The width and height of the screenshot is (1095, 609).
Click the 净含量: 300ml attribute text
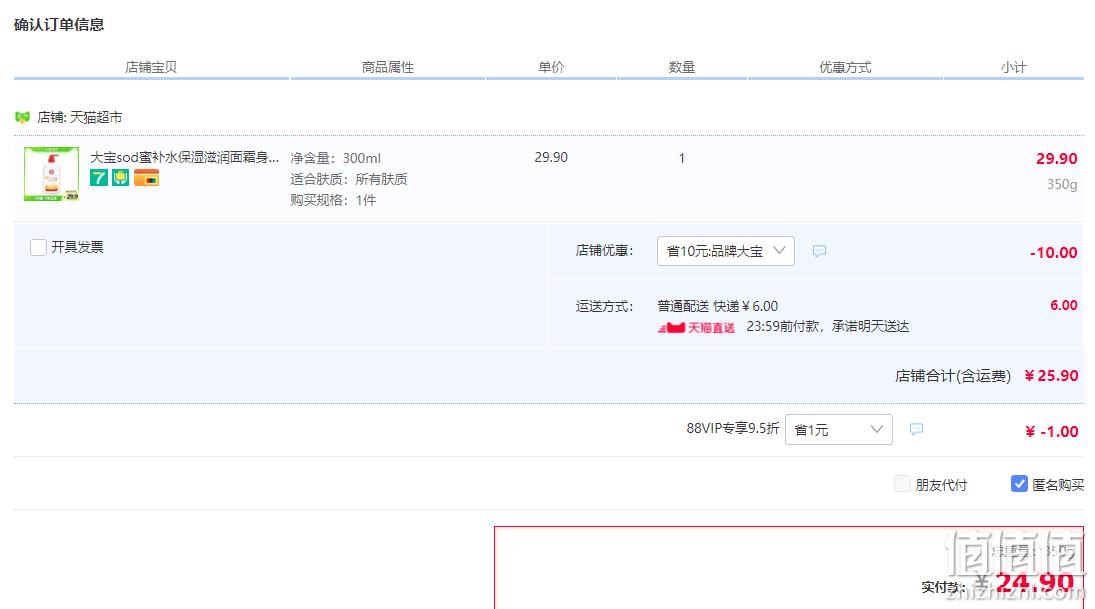click(335, 158)
